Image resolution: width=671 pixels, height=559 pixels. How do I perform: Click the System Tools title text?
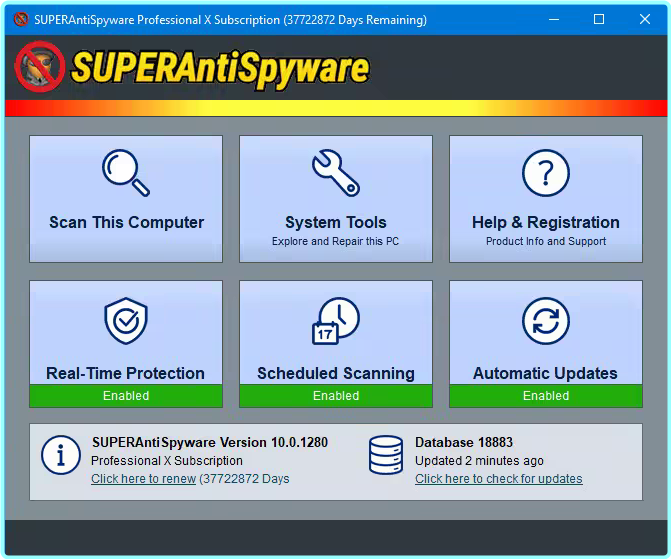coord(335,222)
